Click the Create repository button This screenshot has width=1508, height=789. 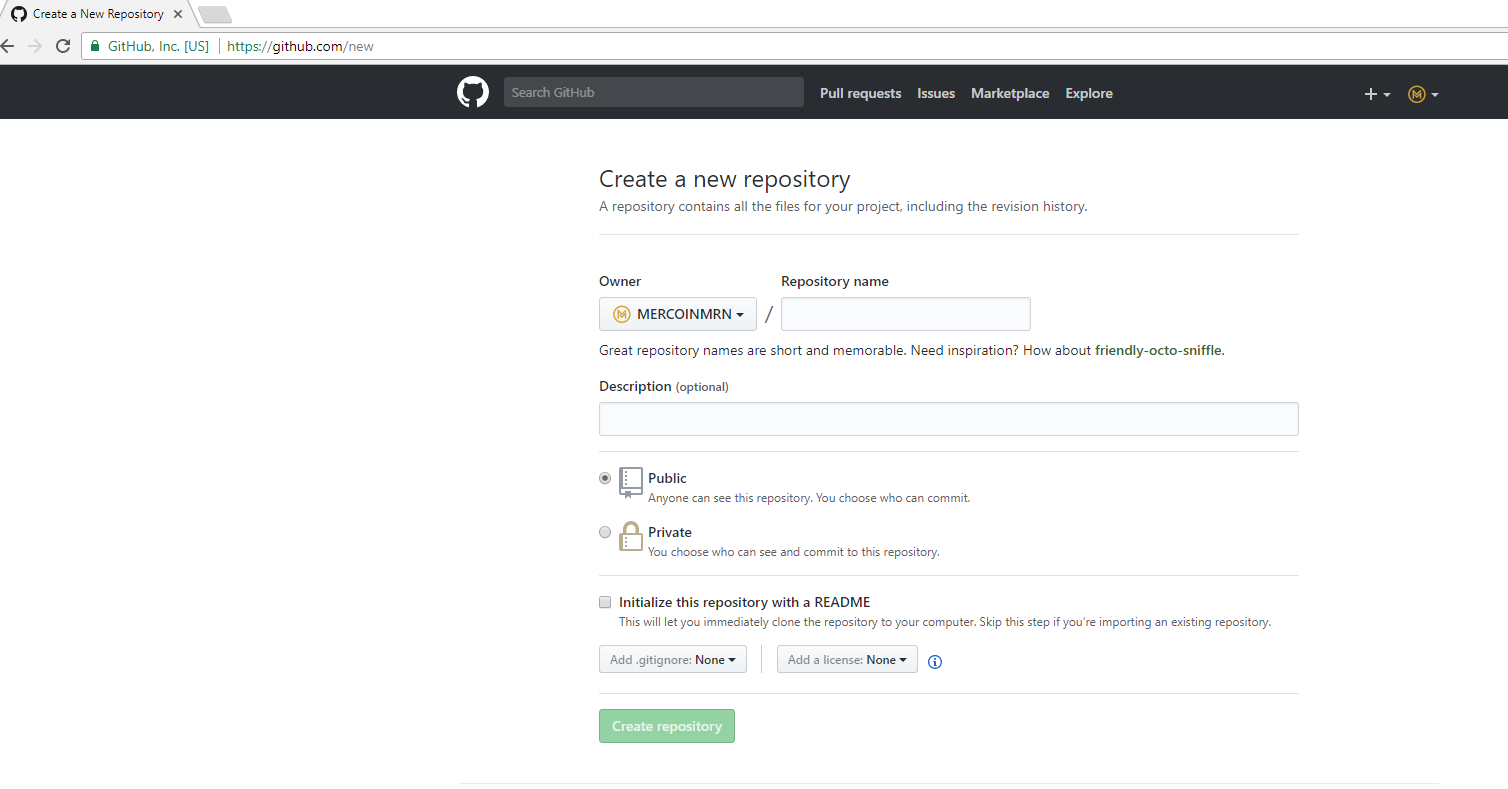(667, 726)
